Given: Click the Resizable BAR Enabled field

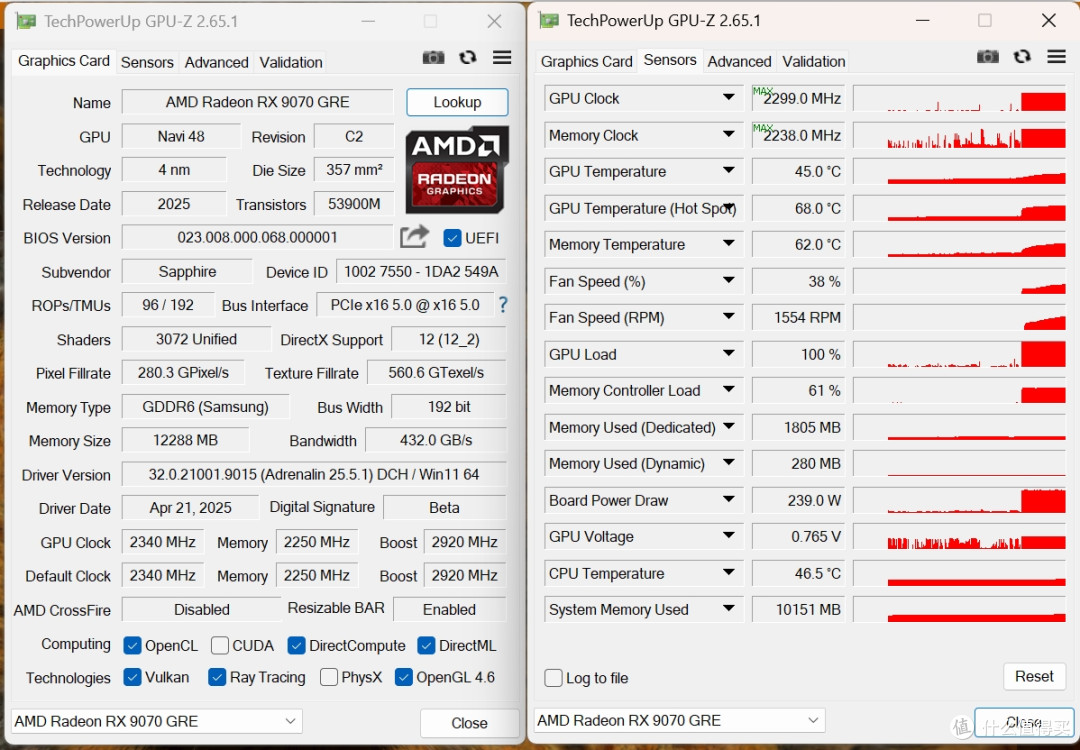Looking at the screenshot, I should tap(450, 610).
